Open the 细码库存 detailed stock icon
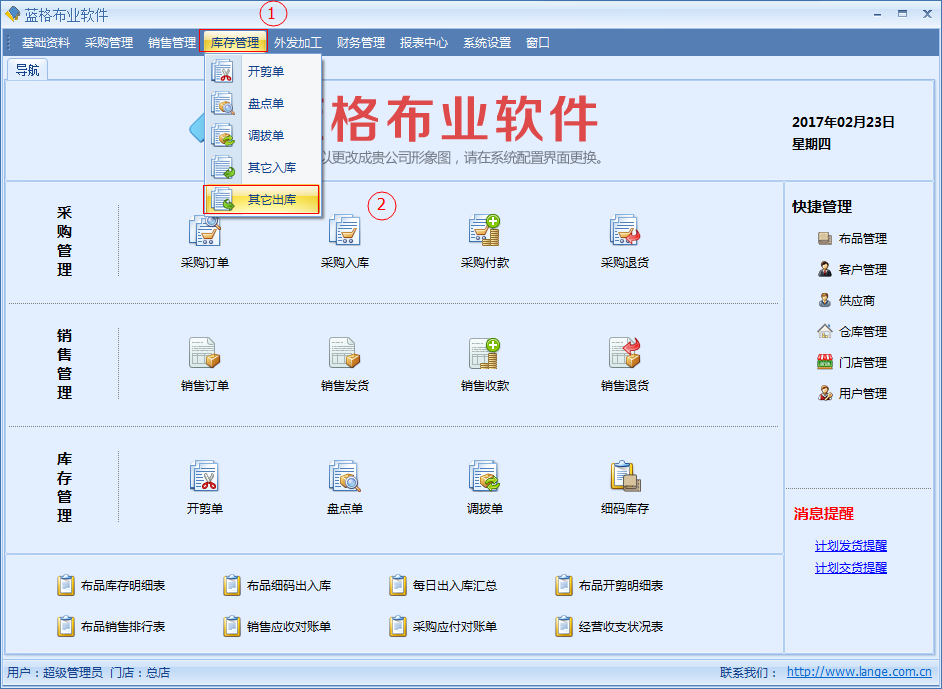The height and width of the screenshot is (689, 942). tap(625, 476)
